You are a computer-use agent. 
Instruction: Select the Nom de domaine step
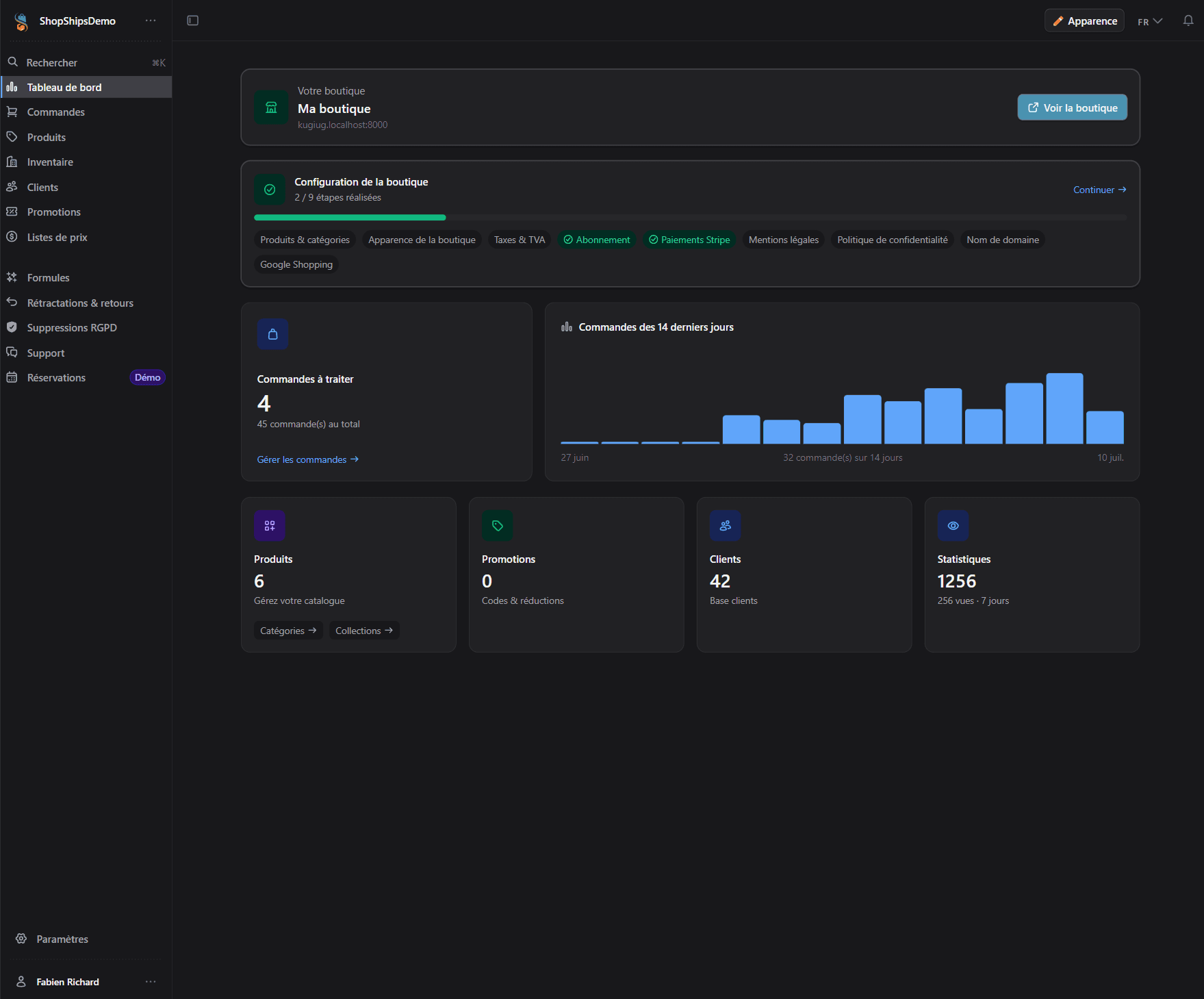coord(1003,240)
